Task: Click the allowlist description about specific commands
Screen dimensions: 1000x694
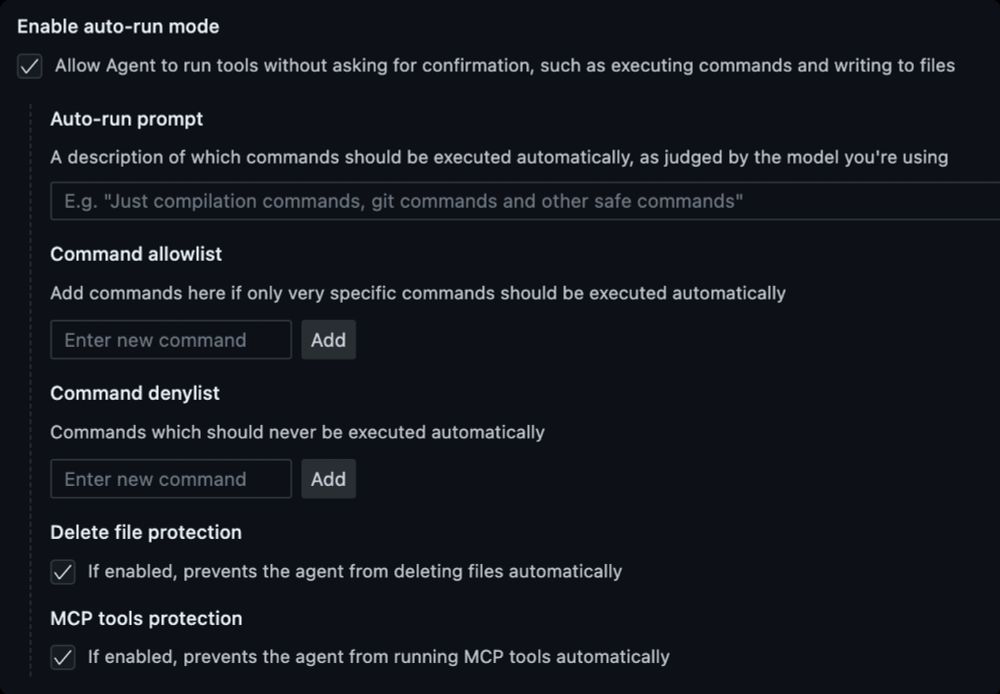Action: coord(417,293)
